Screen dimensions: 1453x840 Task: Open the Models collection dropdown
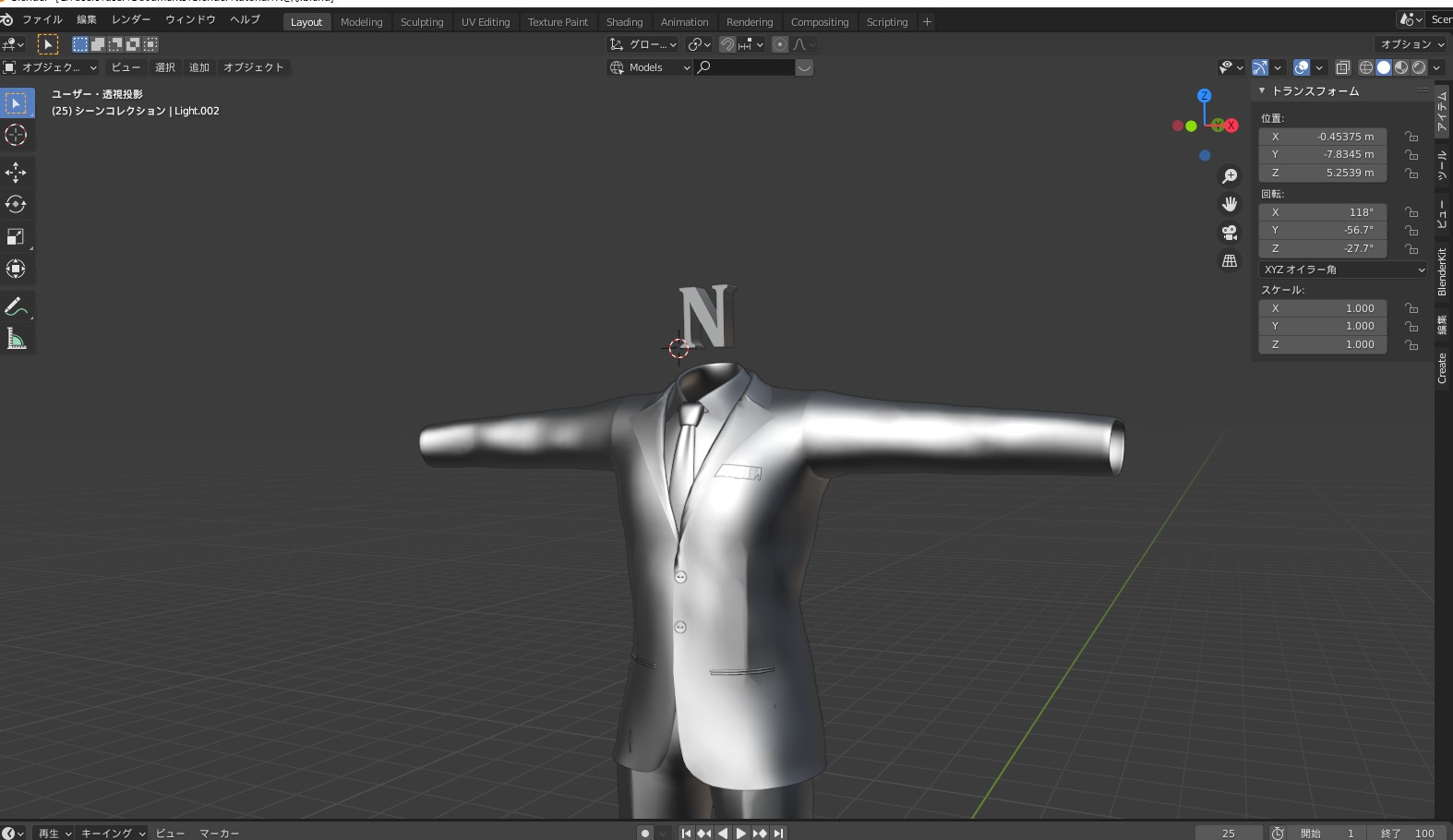coord(650,67)
